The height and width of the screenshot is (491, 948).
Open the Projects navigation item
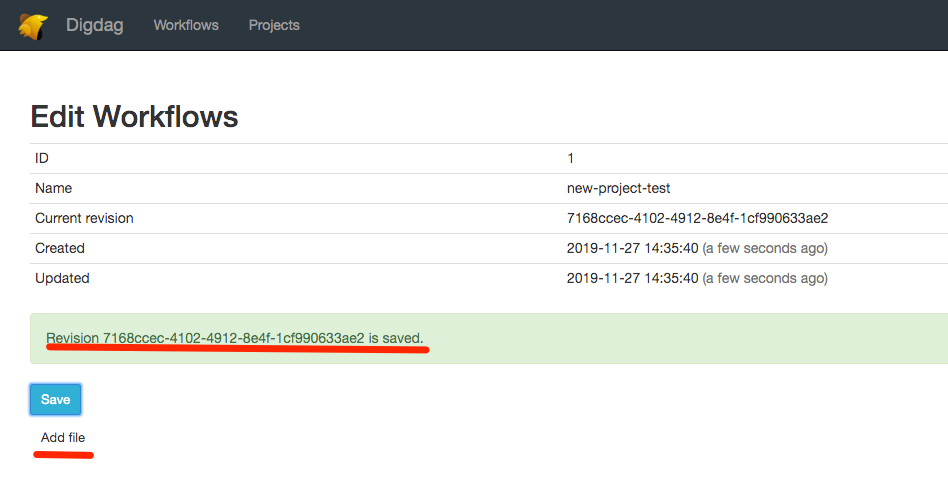point(274,25)
